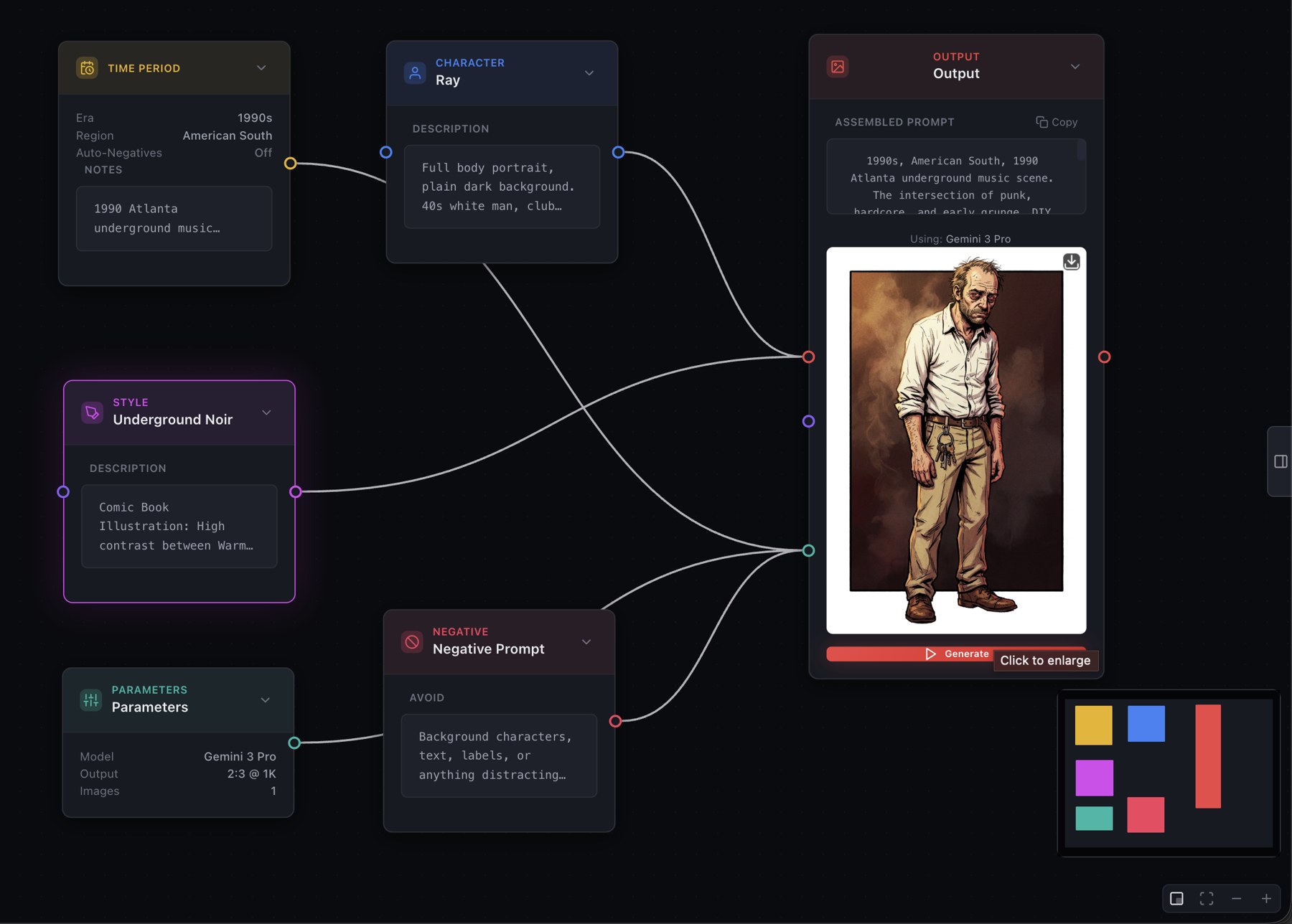Toggle the minimap view button
This screenshot has height=924, width=1292.
coord(1176,898)
